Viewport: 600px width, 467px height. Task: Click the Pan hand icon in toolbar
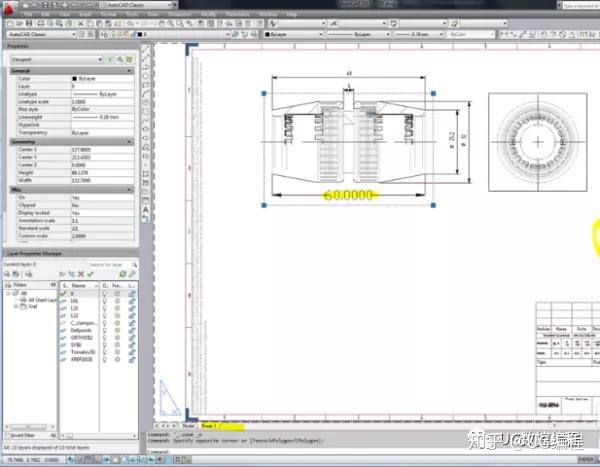point(161,24)
